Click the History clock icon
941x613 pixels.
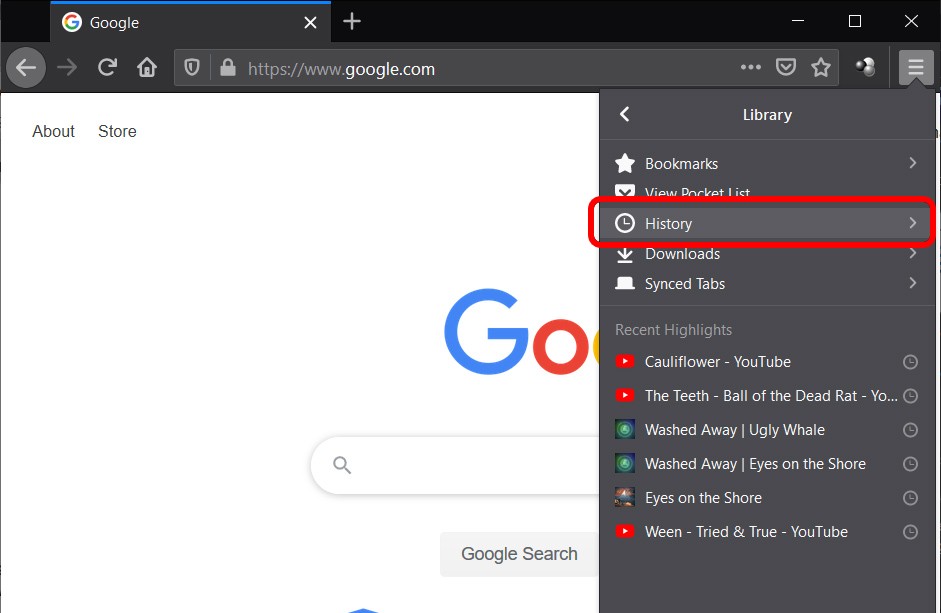[625, 223]
